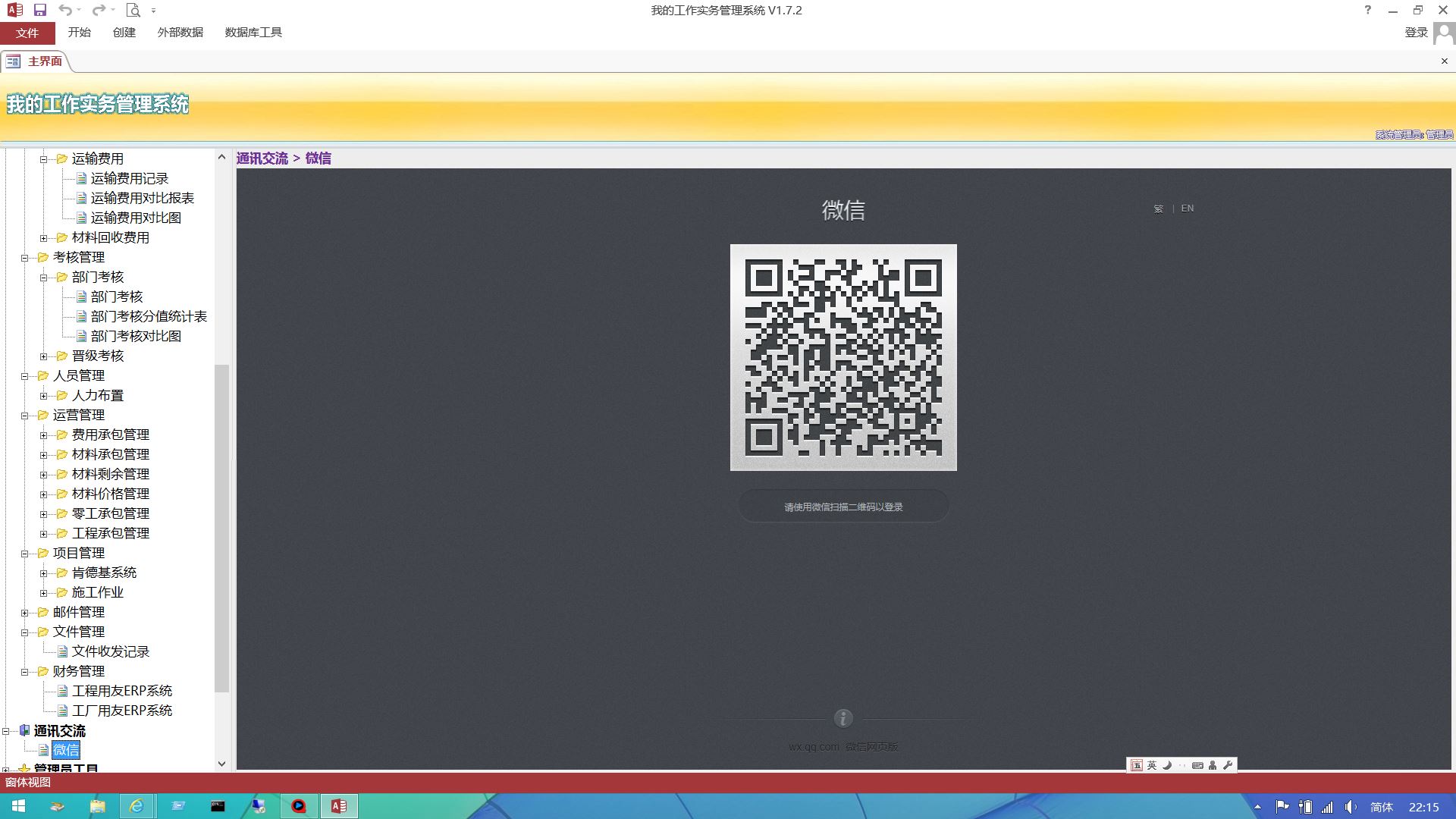Image resolution: width=1456 pixels, height=819 pixels.
Task: Expand the 邮件管理 folder node
Action: (25, 613)
